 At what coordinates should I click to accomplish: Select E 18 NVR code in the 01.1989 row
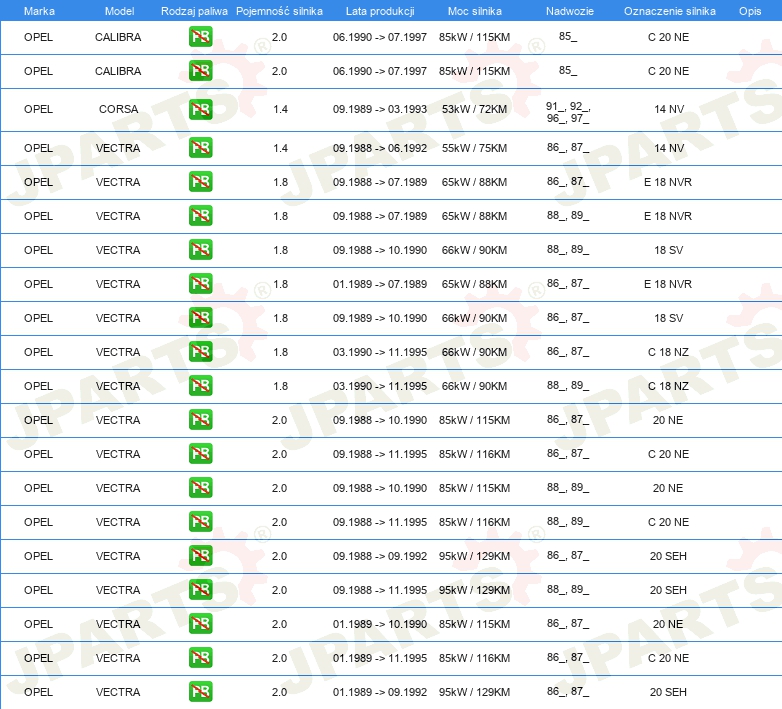pos(668,284)
